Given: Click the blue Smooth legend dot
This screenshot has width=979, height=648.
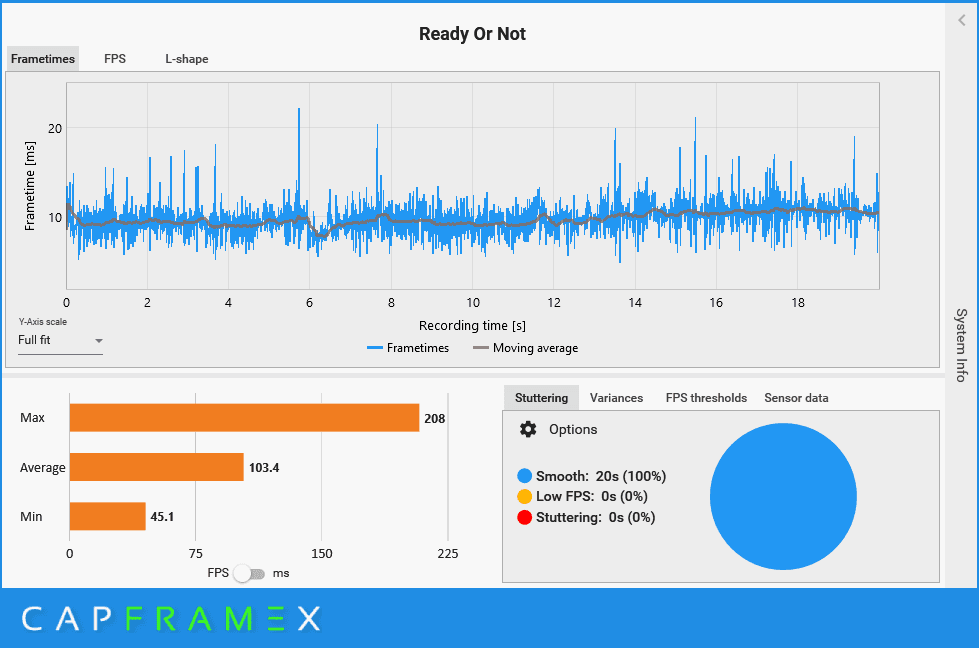Looking at the screenshot, I should 524,476.
